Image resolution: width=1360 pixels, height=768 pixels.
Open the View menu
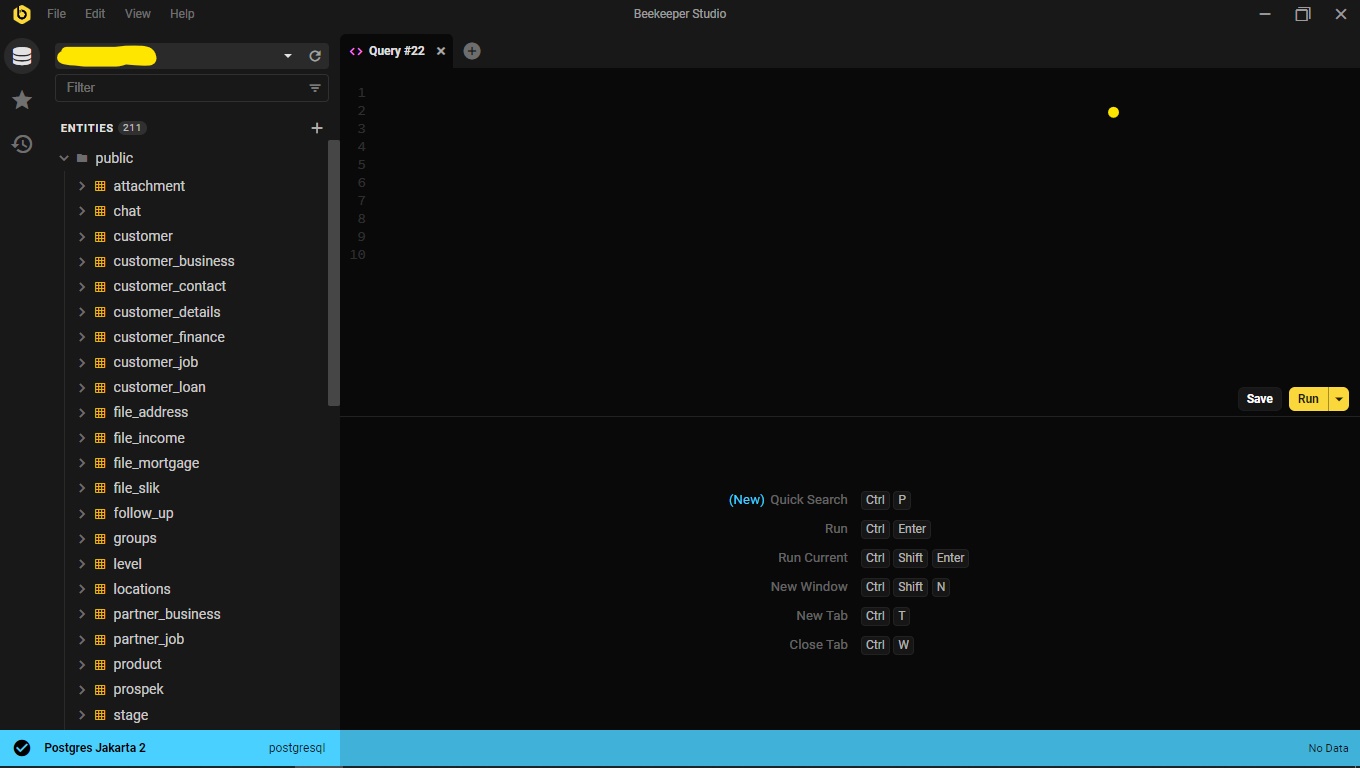[x=137, y=14]
